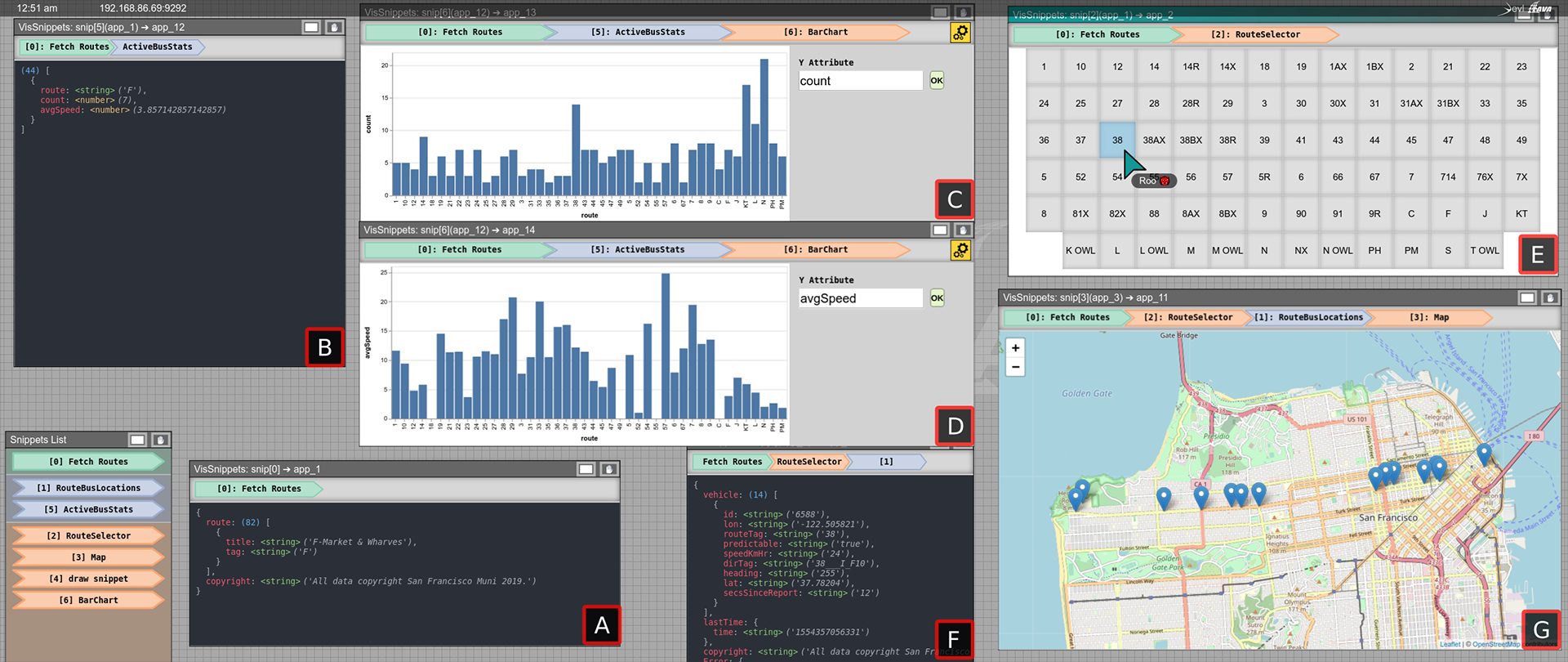The height and width of the screenshot is (662, 1568).
Task: Click the hand icon in the app_12 title bar
Action: (334, 27)
